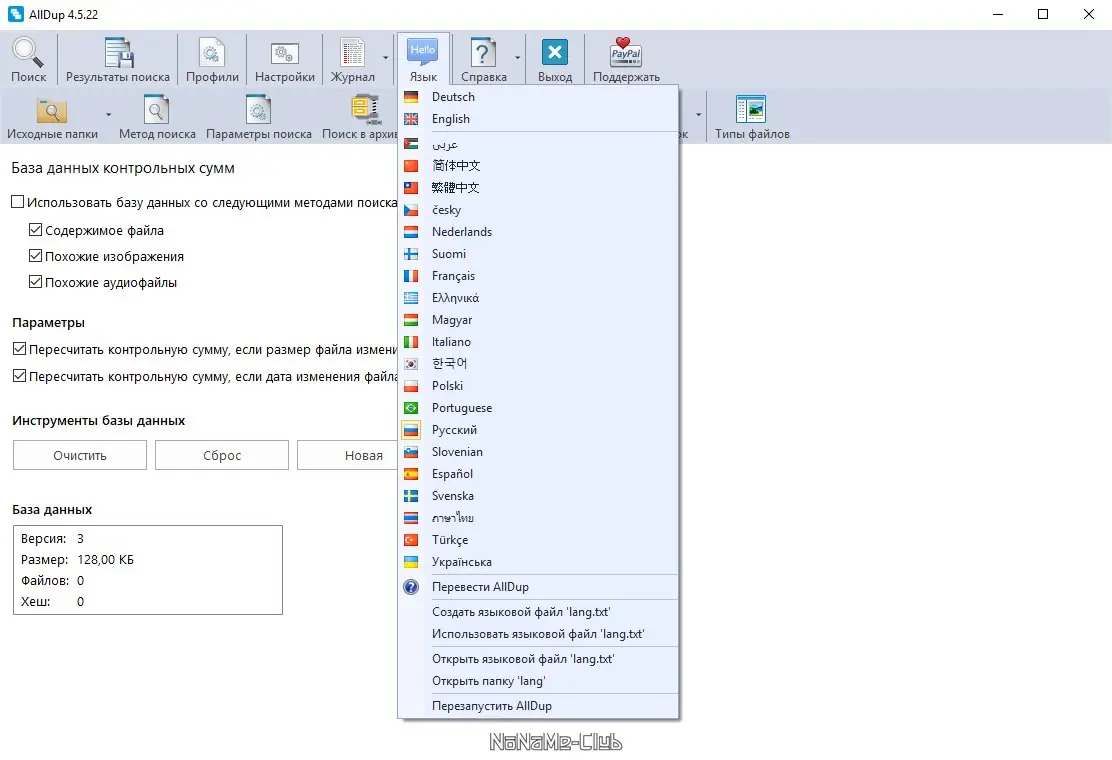Toggle Похожие аудиофайлы checkbox
This screenshot has height=760, width=1112.
pos(35,281)
